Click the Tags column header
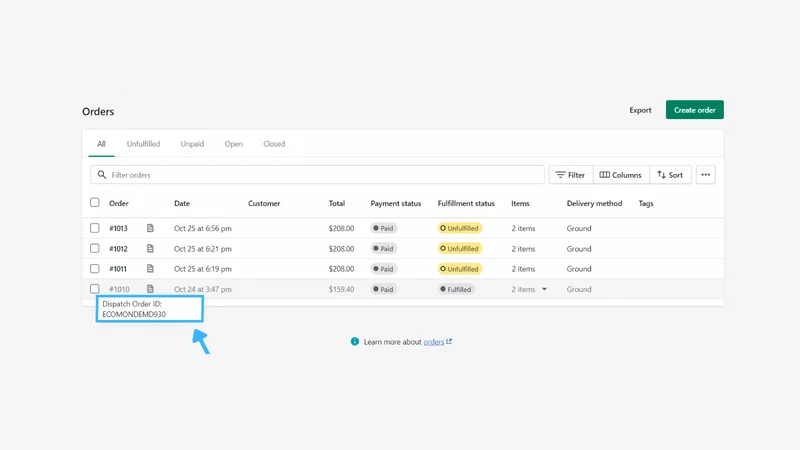 [x=646, y=203]
